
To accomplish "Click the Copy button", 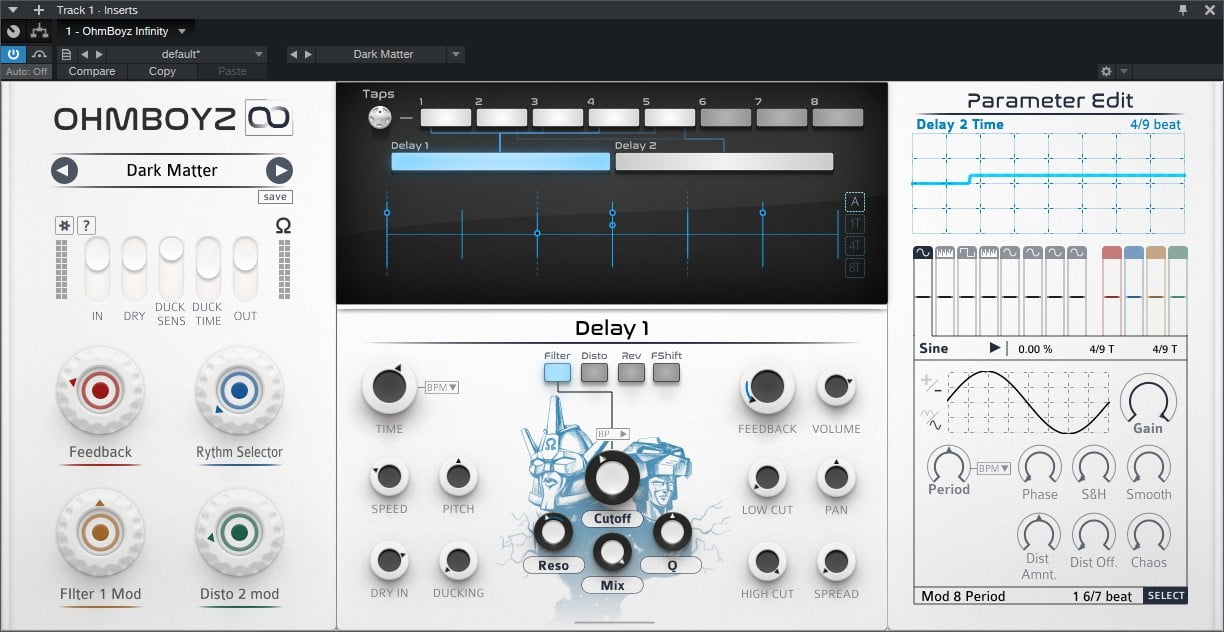I will 162,72.
